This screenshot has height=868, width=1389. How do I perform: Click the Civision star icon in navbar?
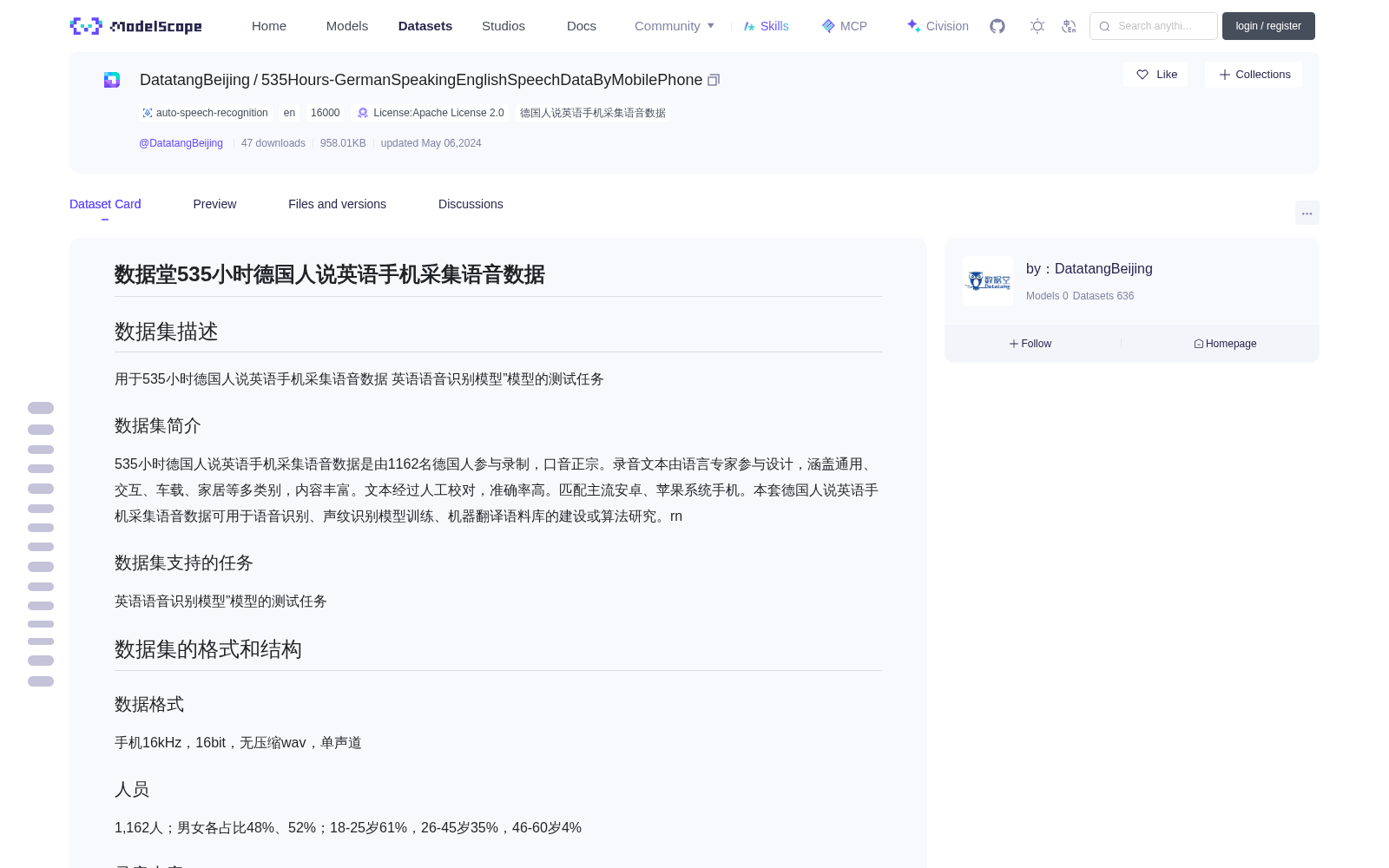click(914, 26)
